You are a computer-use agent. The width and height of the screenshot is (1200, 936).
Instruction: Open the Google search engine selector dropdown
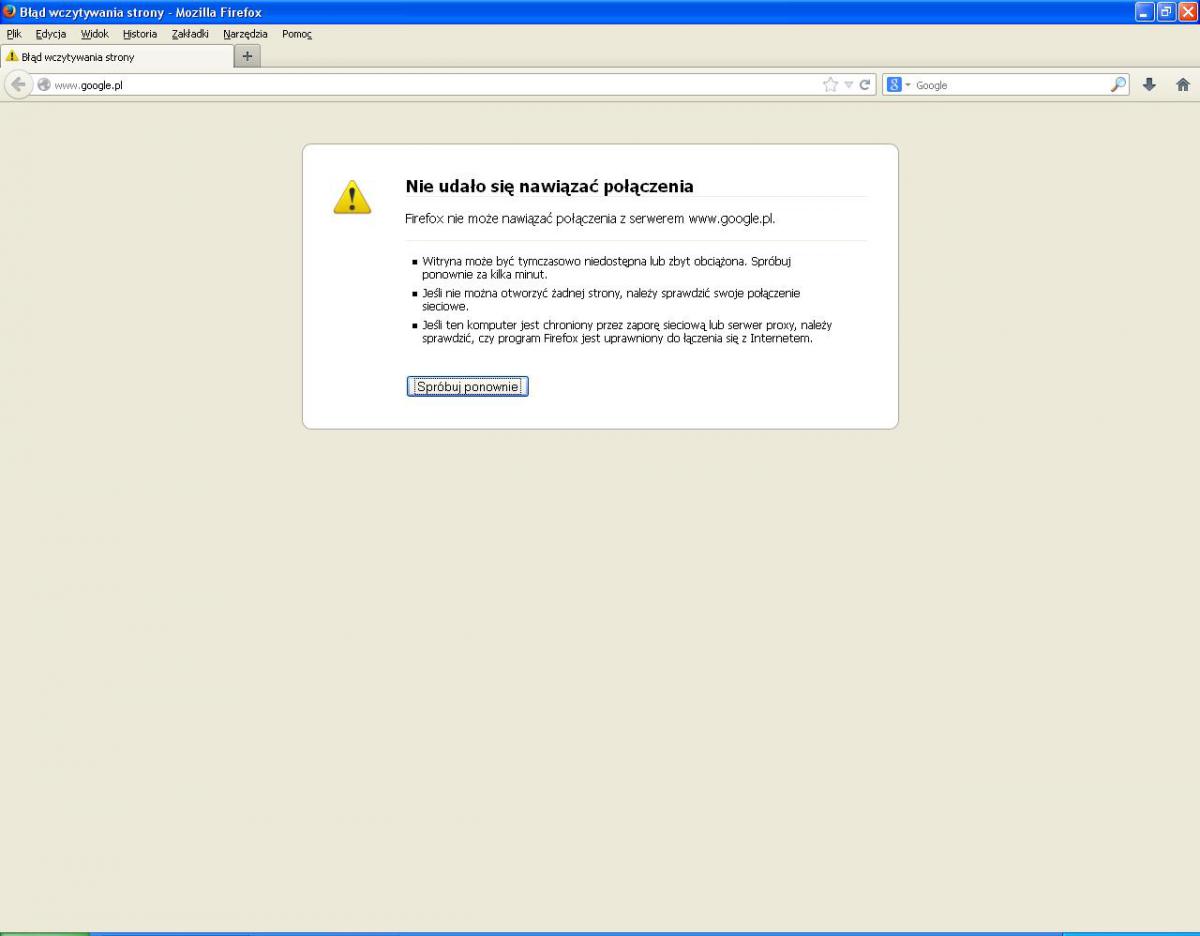click(x=899, y=85)
